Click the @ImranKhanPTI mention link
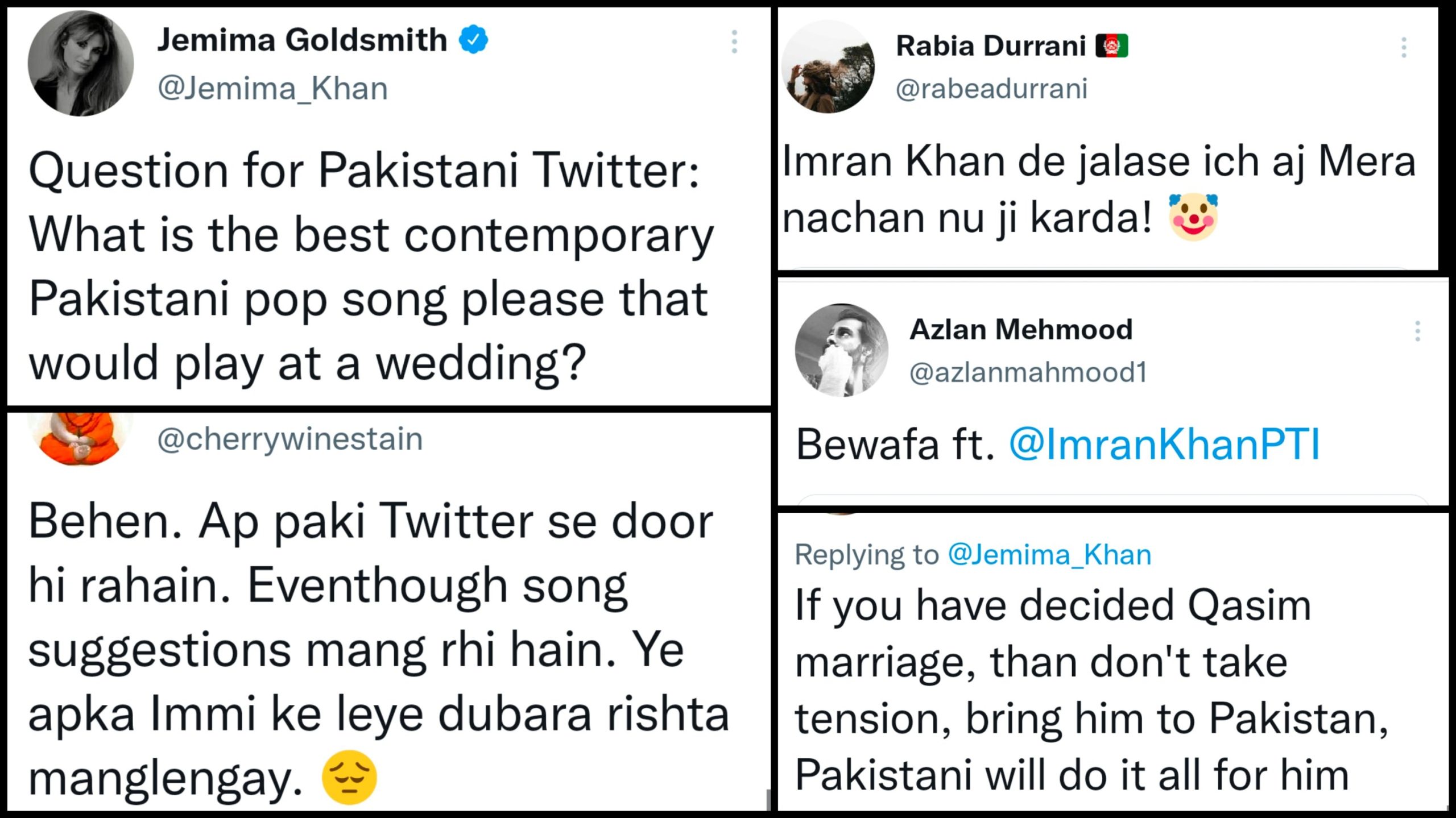 (1164, 444)
